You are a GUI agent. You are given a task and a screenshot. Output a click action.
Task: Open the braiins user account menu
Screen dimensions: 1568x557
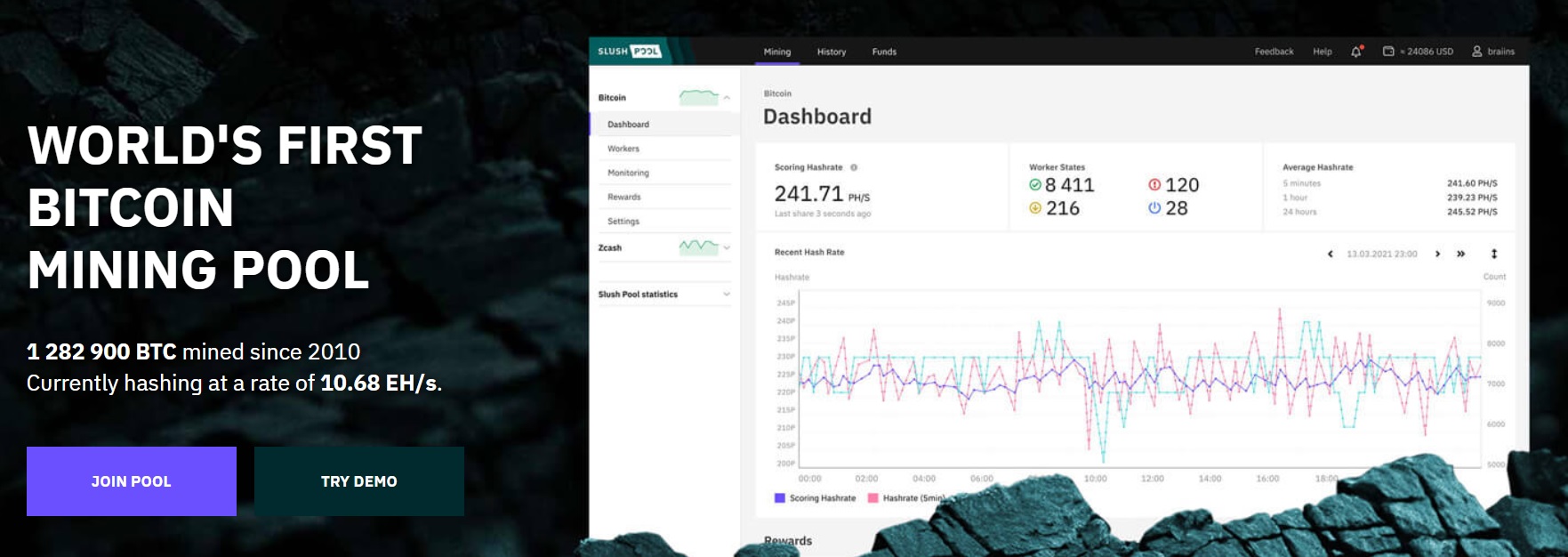click(x=1493, y=52)
